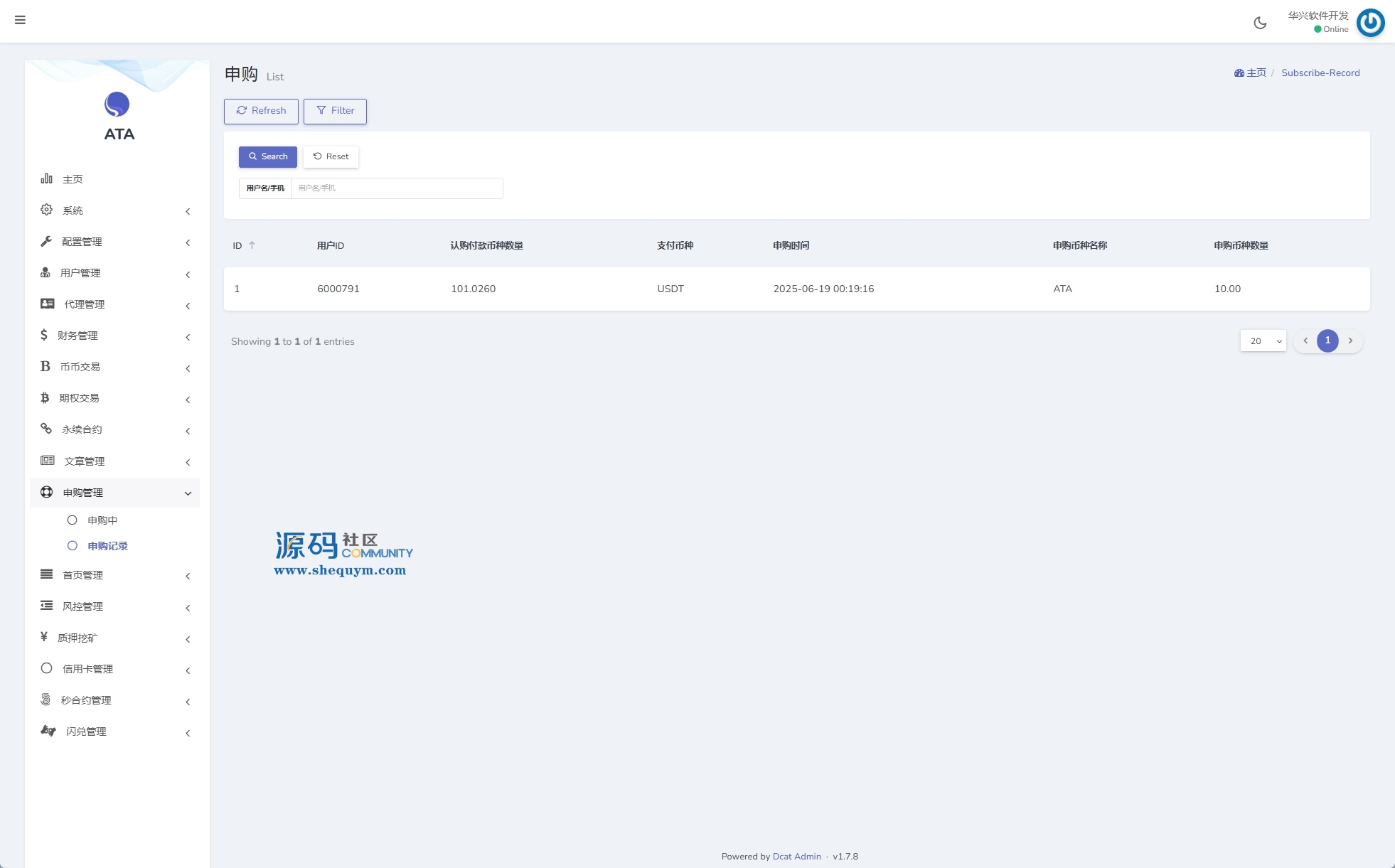Sort by ID column arrow

252,245
